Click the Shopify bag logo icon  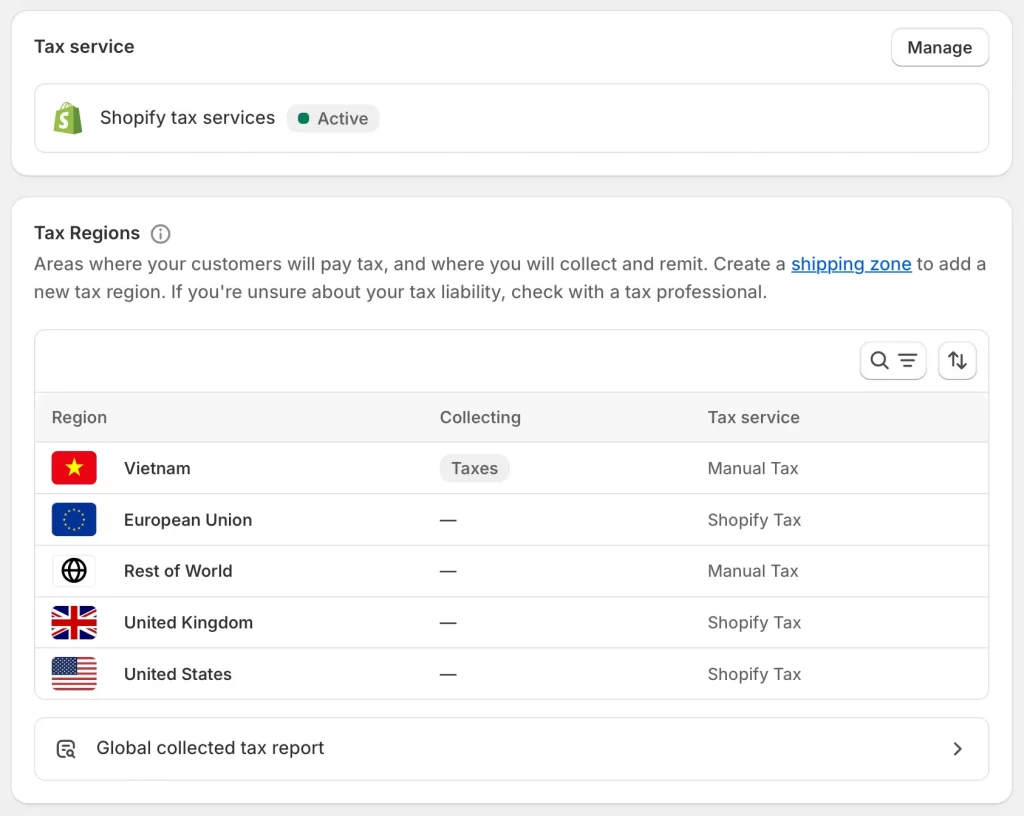click(68, 118)
